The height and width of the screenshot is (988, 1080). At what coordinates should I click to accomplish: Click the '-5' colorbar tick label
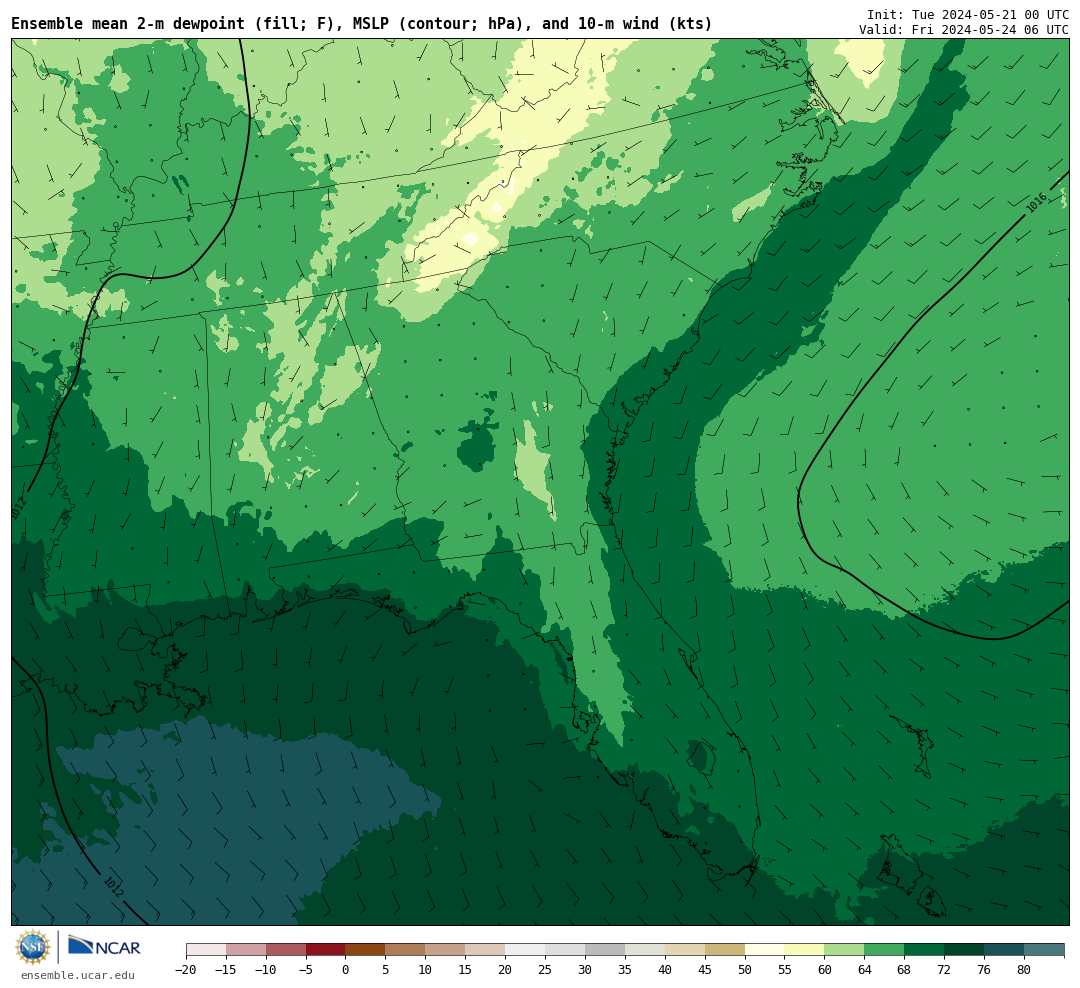pyautogui.click(x=306, y=970)
